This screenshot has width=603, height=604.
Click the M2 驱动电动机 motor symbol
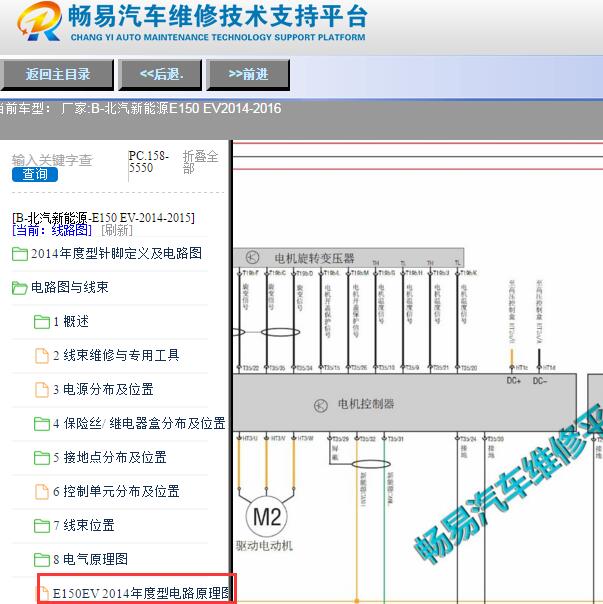click(x=267, y=516)
